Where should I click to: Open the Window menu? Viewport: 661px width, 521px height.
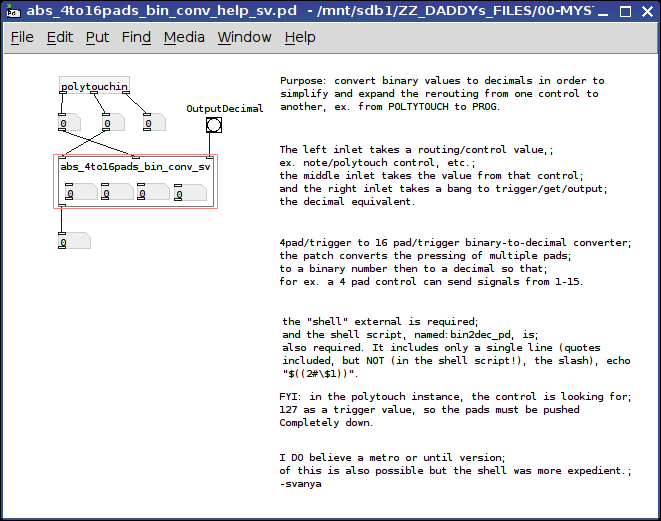pos(245,38)
